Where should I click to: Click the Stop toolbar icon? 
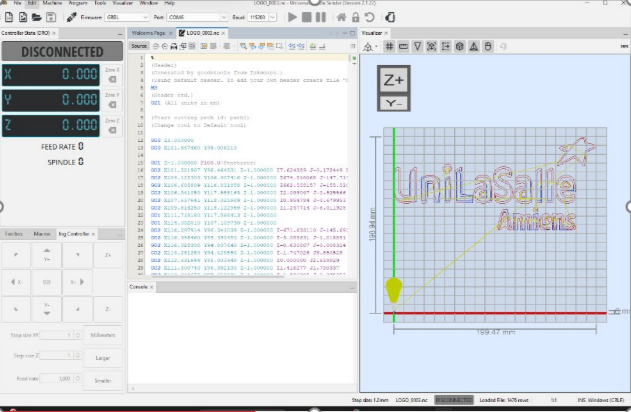(307, 17)
